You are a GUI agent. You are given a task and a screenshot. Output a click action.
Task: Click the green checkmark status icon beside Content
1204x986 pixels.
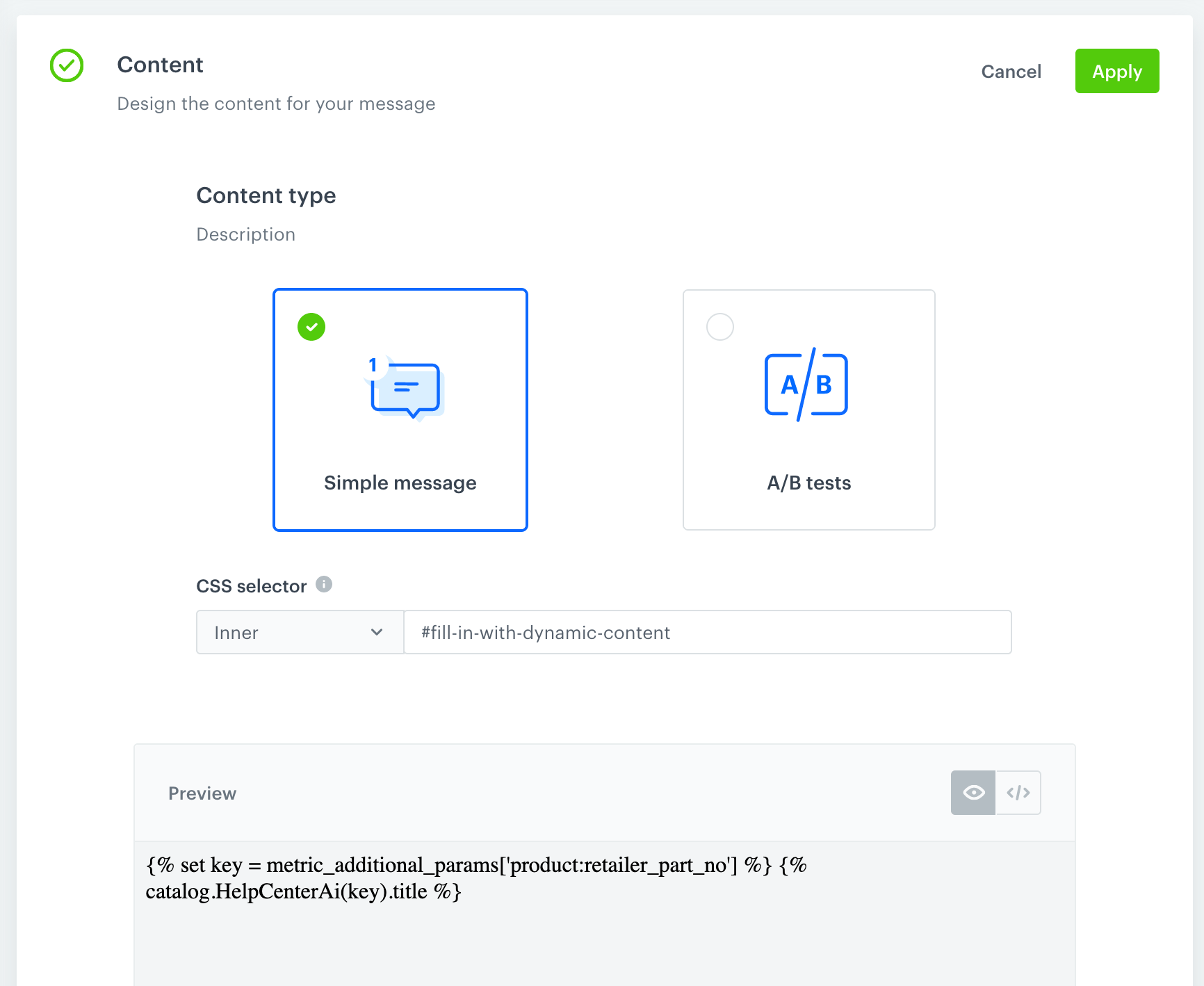tap(67, 65)
